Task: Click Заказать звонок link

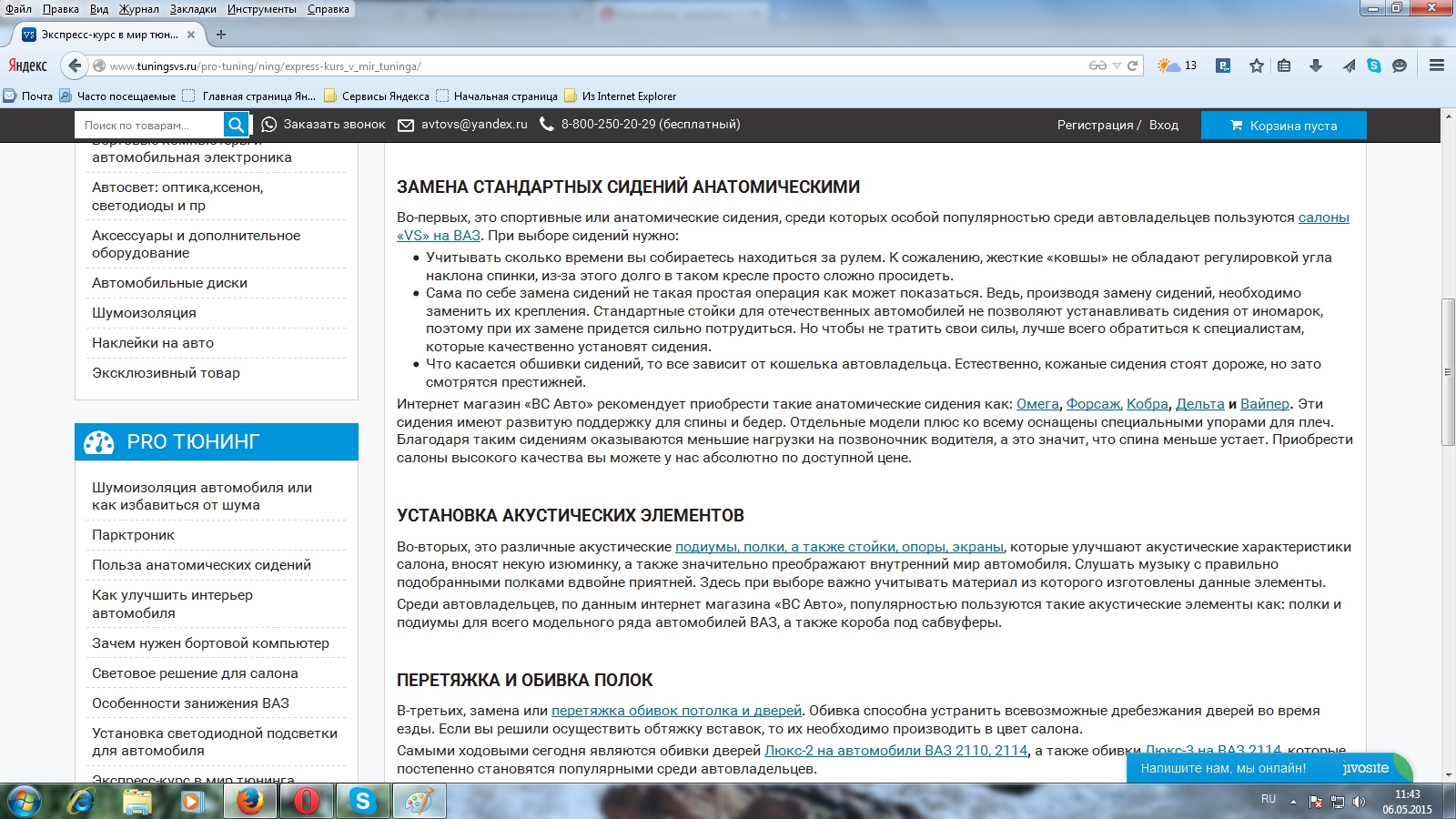Action: pyautogui.click(x=324, y=125)
